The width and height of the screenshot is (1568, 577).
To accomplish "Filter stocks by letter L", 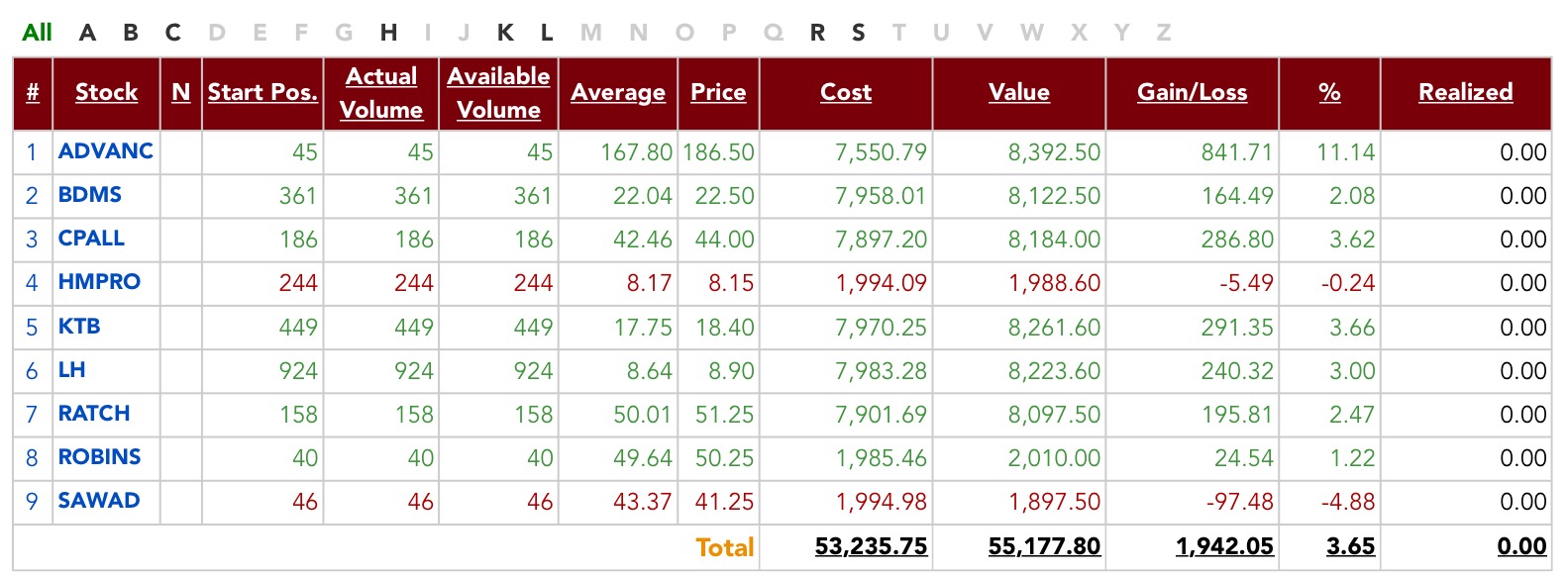I will click(547, 33).
